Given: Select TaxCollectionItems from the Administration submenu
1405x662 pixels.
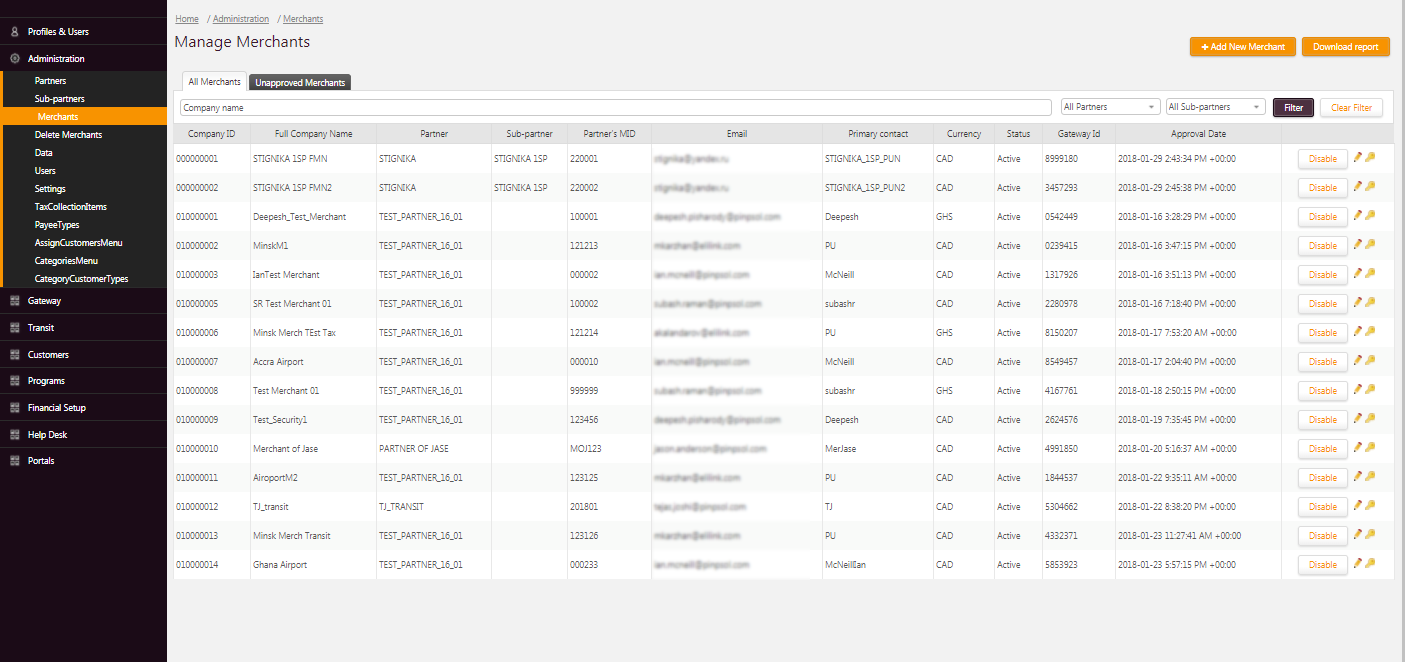Looking at the screenshot, I should [70, 207].
